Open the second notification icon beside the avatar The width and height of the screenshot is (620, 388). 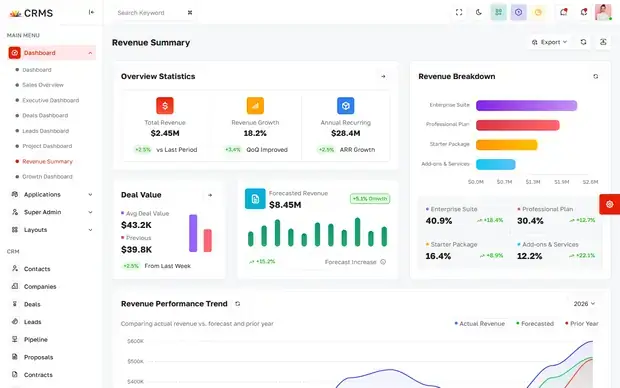pyautogui.click(x=584, y=12)
